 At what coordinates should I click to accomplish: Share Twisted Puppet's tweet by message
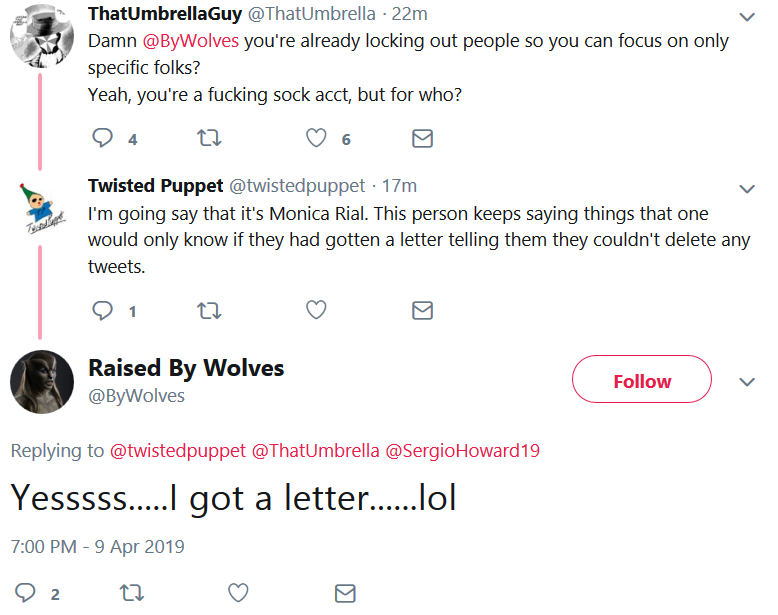(x=422, y=311)
